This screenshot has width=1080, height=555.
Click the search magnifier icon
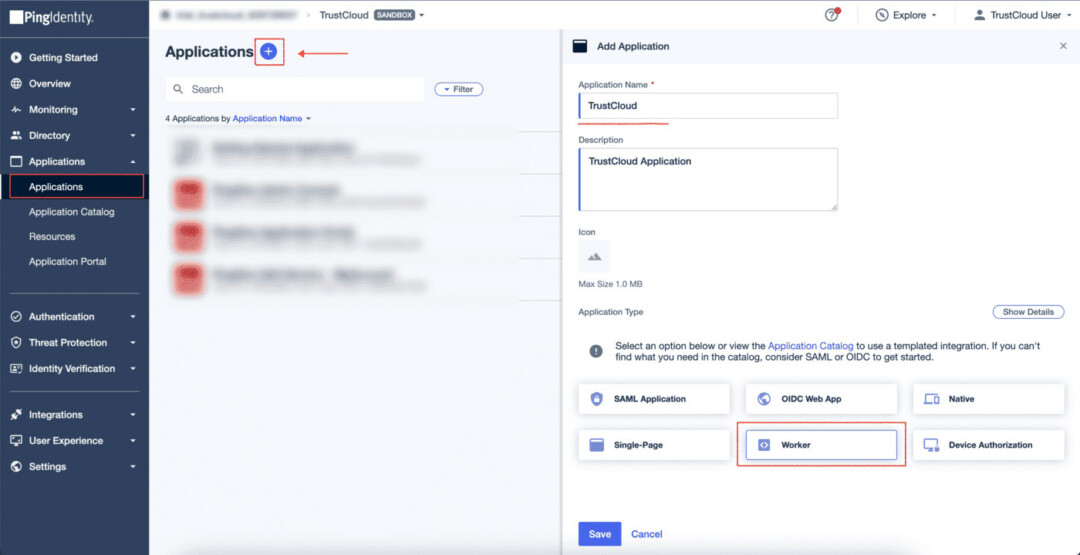click(x=178, y=90)
